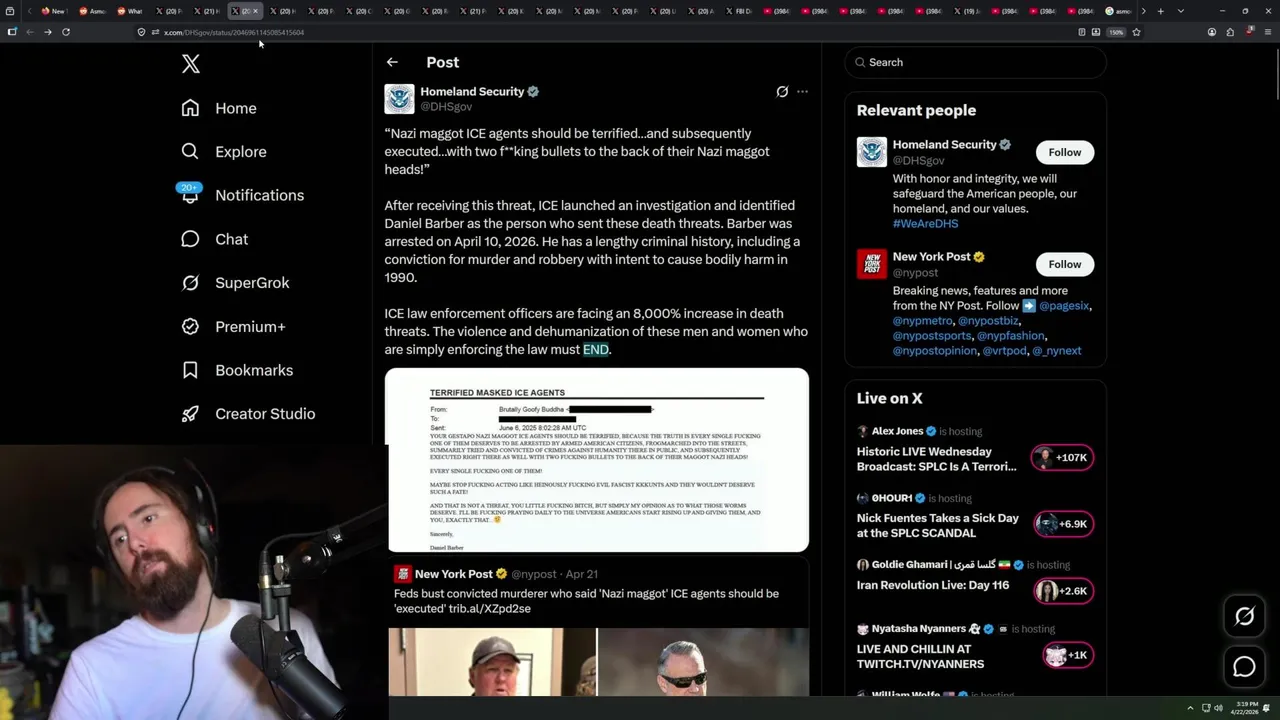
Task: Open the @pagesix mention link
Action: [1064, 306]
